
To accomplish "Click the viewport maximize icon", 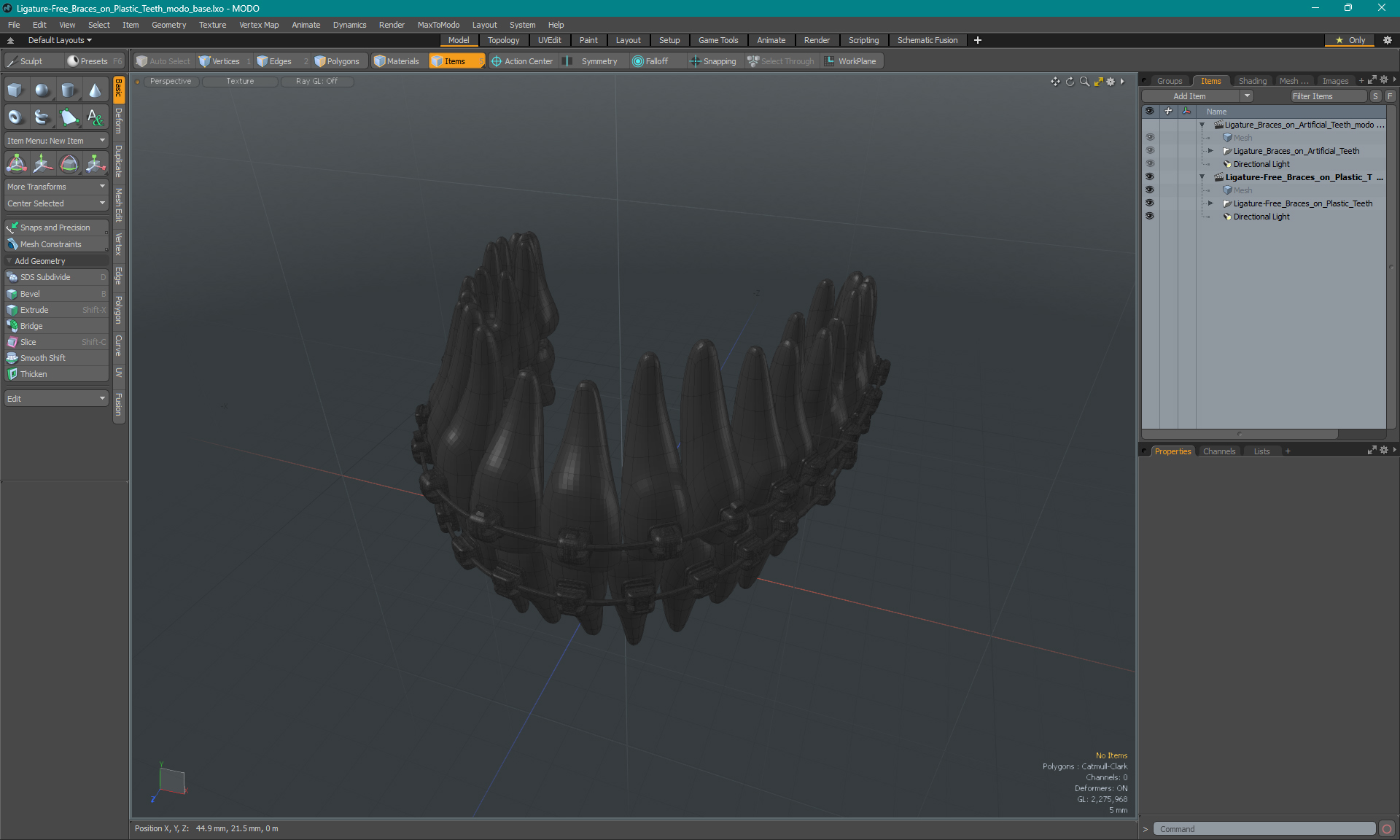I will tap(1098, 82).
